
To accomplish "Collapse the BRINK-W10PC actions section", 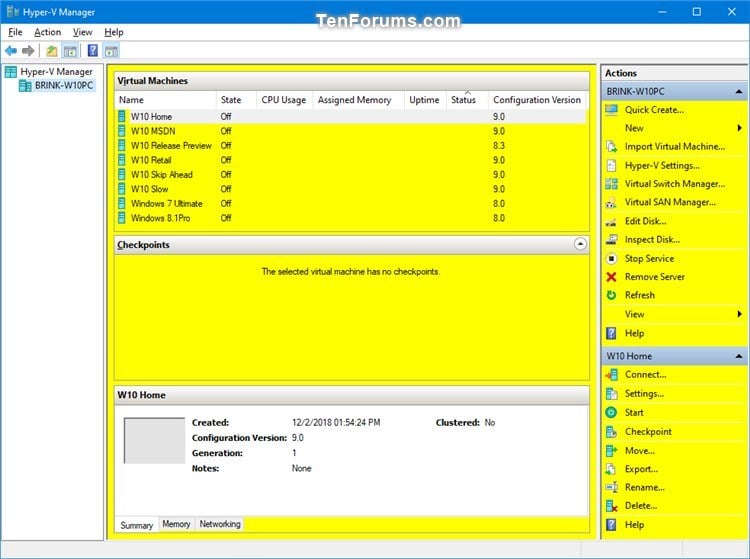I will [x=739, y=91].
